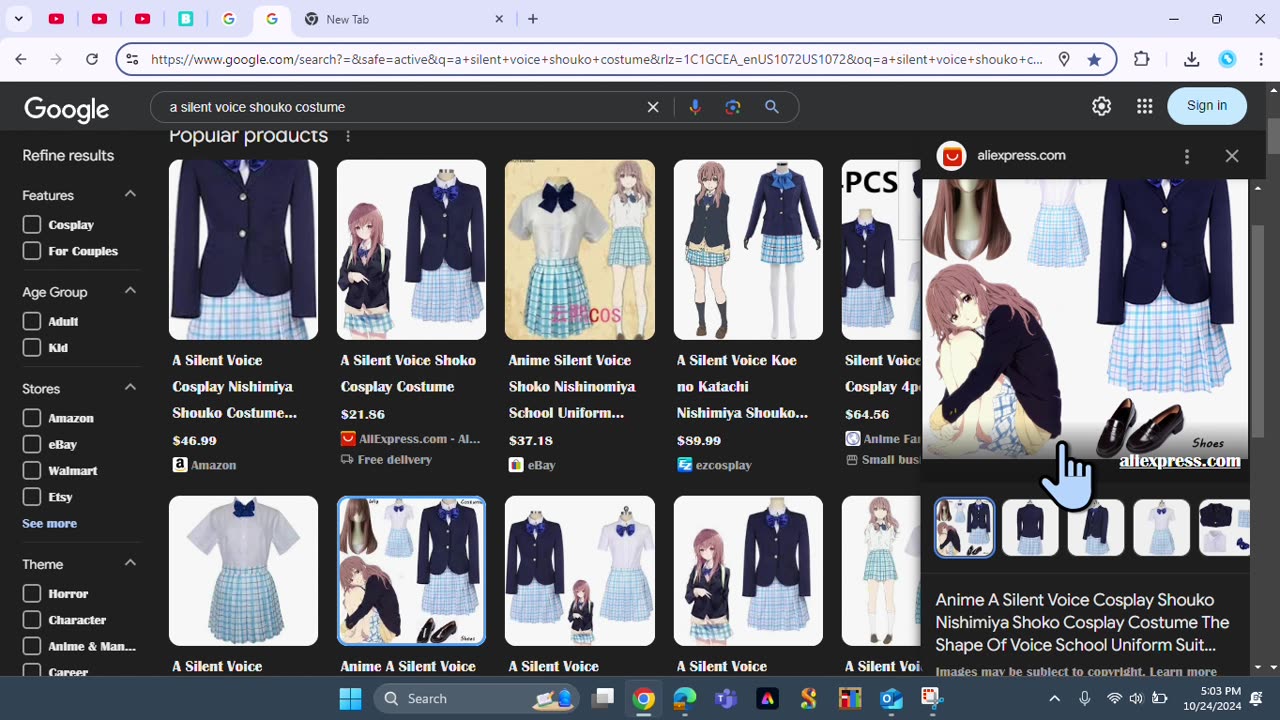This screenshot has width=1280, height=720.
Task: Check the Character theme filter
Action: (32, 620)
